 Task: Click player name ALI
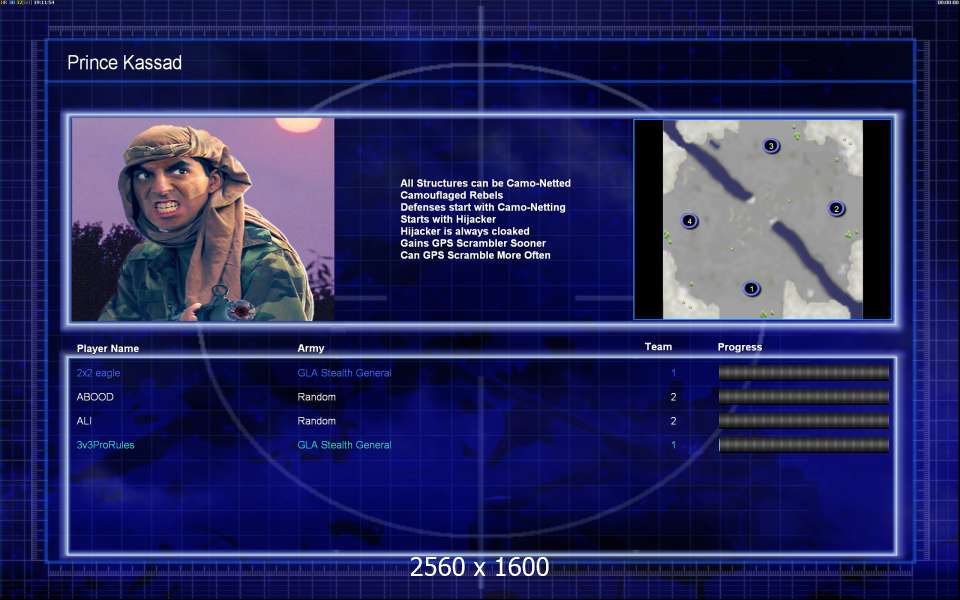point(85,421)
